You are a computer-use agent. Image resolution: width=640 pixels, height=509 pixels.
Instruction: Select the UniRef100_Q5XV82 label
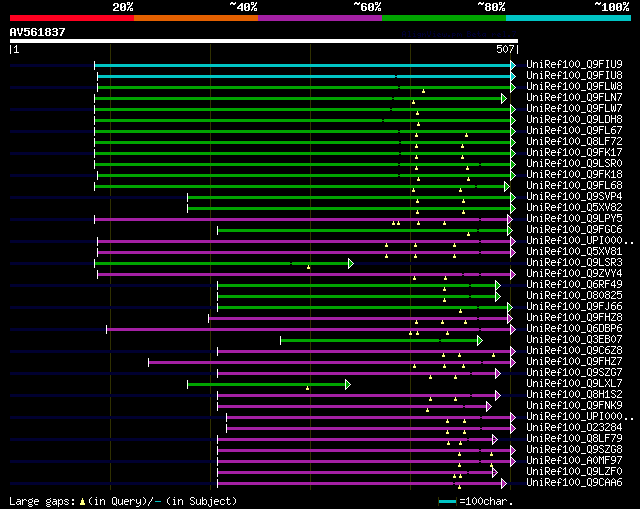tap(574, 208)
